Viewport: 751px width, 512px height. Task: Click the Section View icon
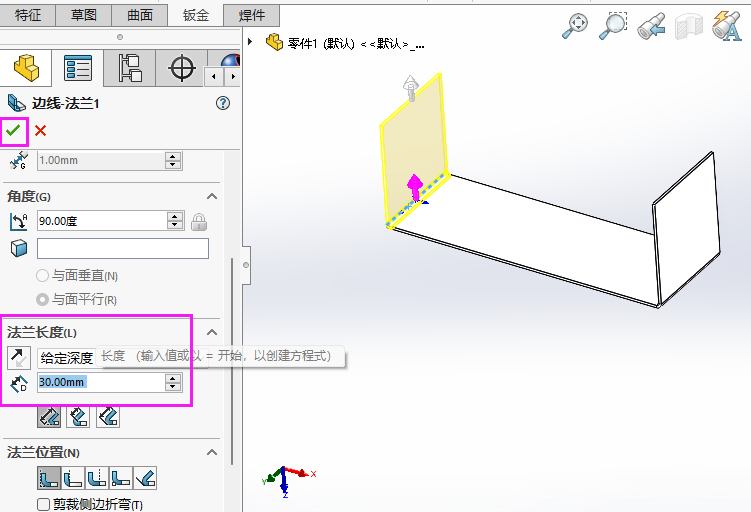point(689,25)
